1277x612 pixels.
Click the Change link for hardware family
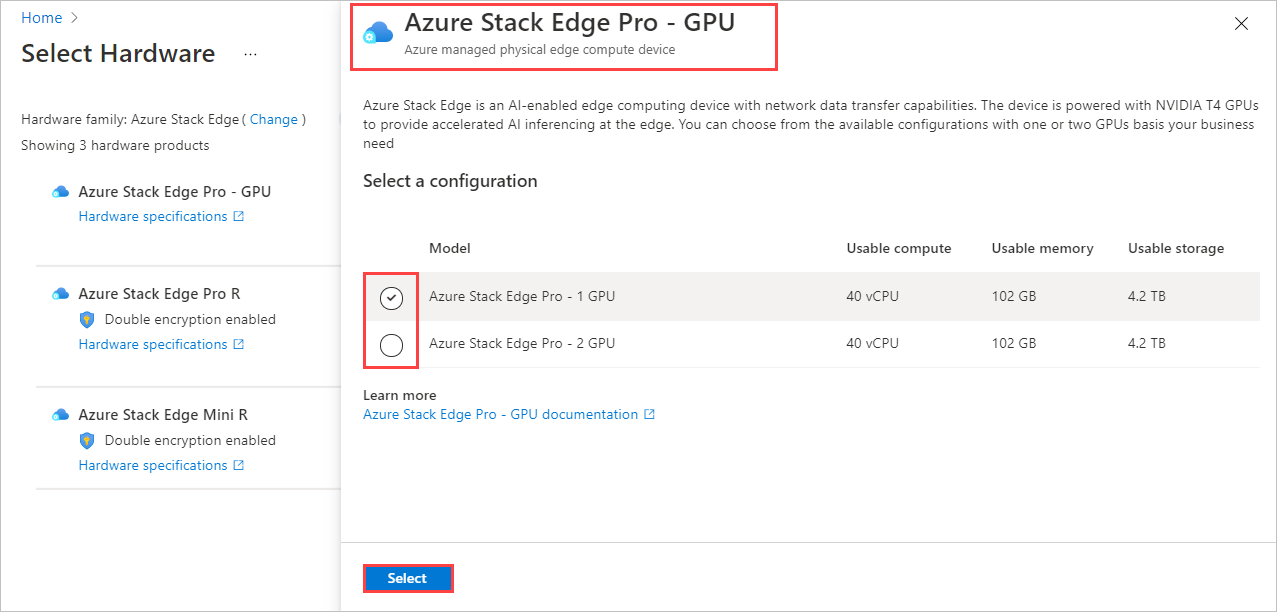tap(273, 119)
